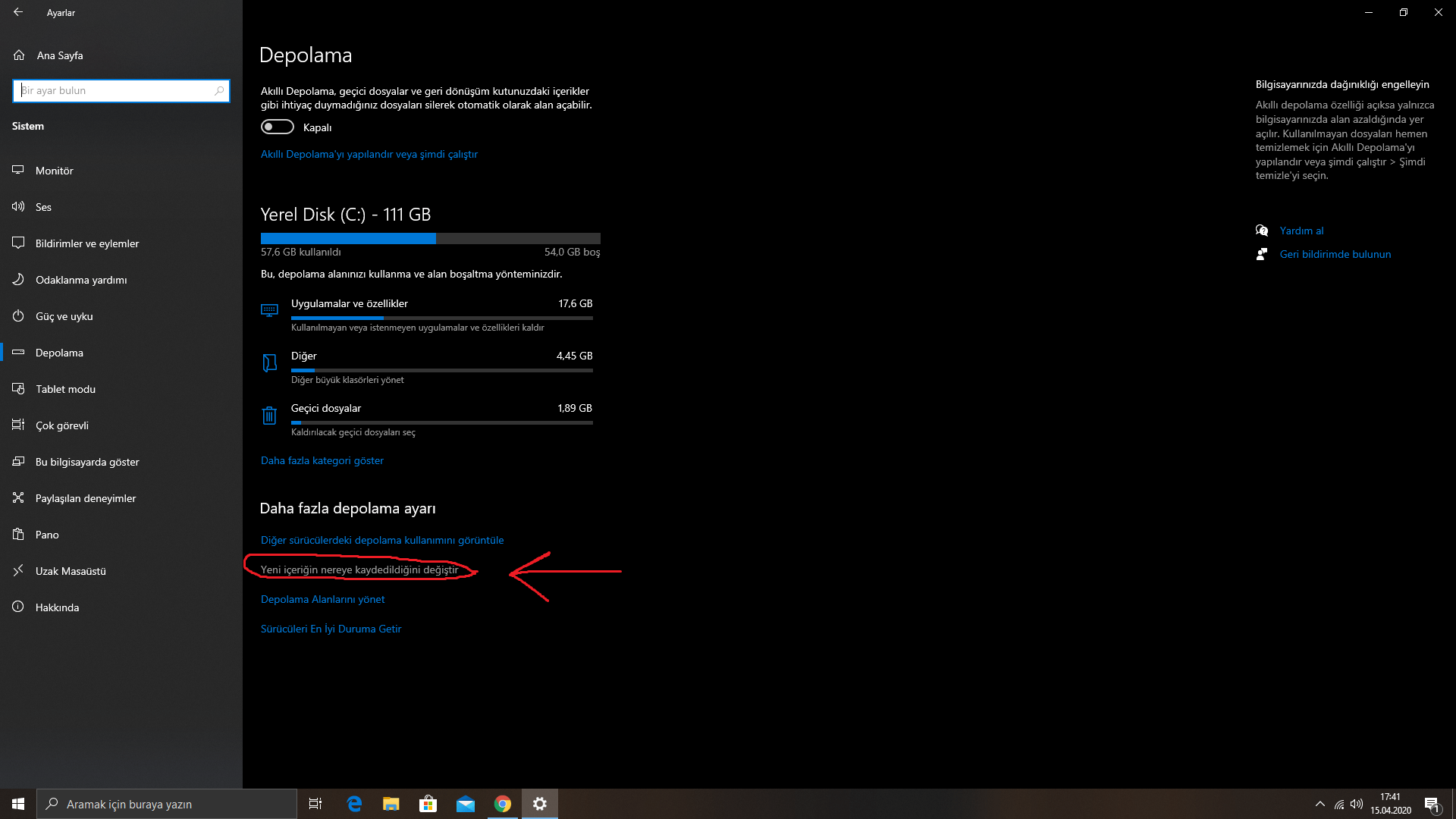1456x819 pixels.
Task: Open Bildirimler ve eylemler section
Action: (x=87, y=243)
